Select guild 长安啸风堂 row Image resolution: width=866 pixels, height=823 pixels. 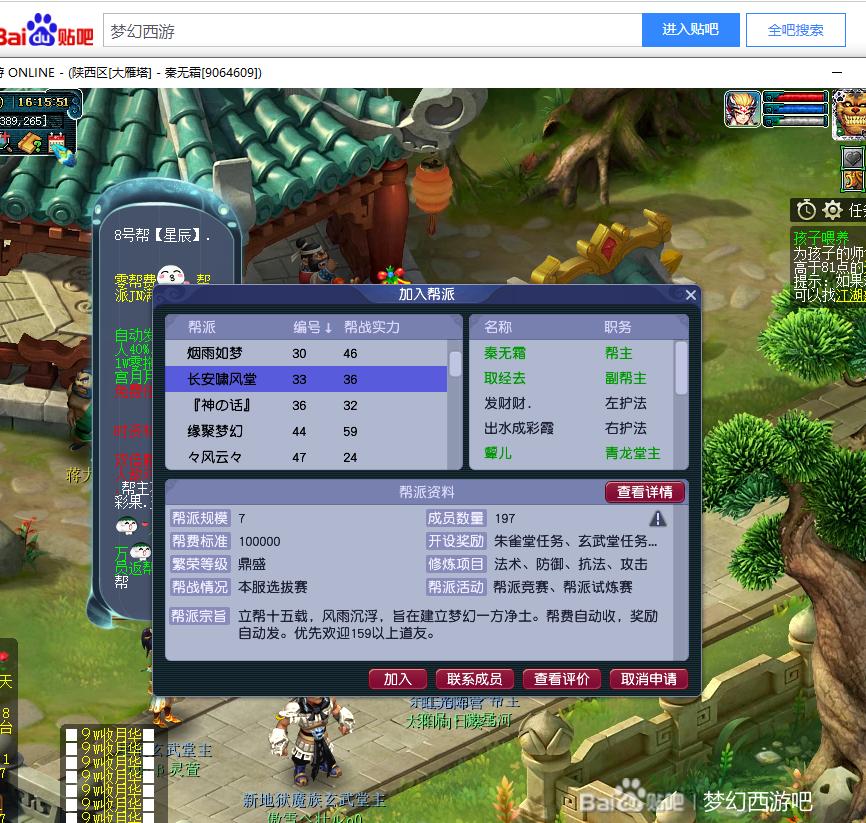(306, 379)
